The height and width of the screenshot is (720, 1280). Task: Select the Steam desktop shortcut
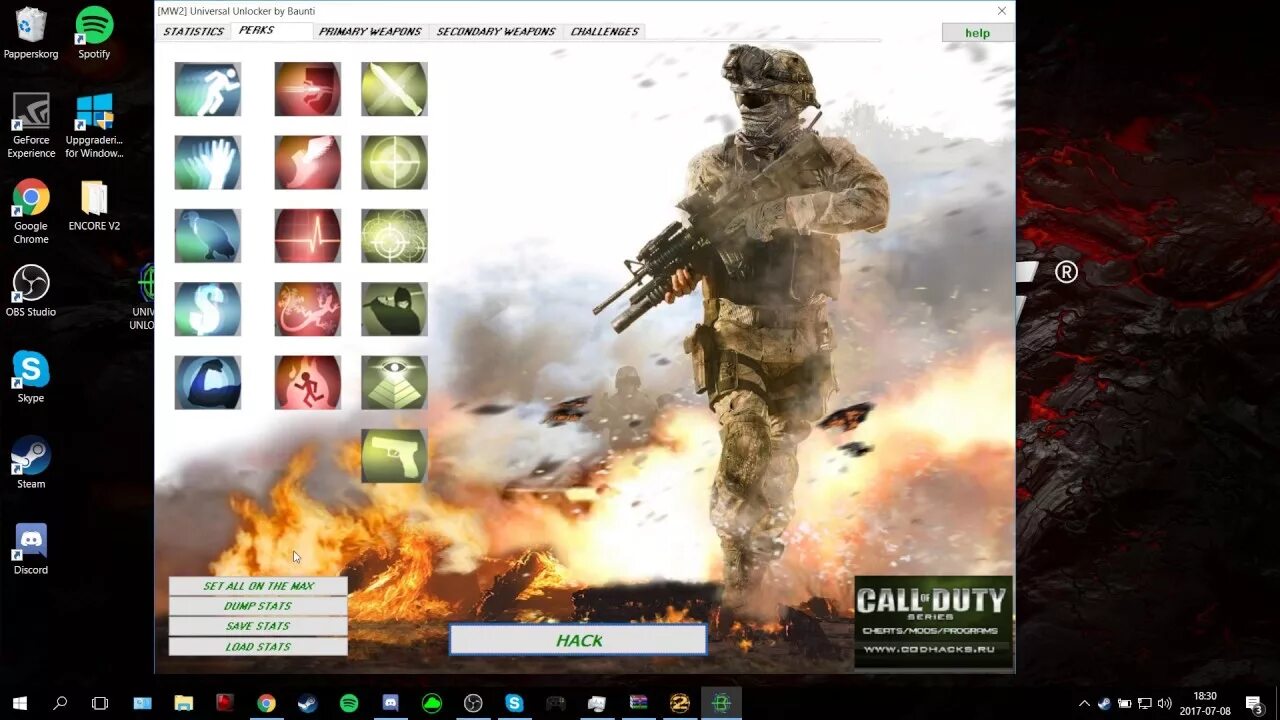coord(31,463)
